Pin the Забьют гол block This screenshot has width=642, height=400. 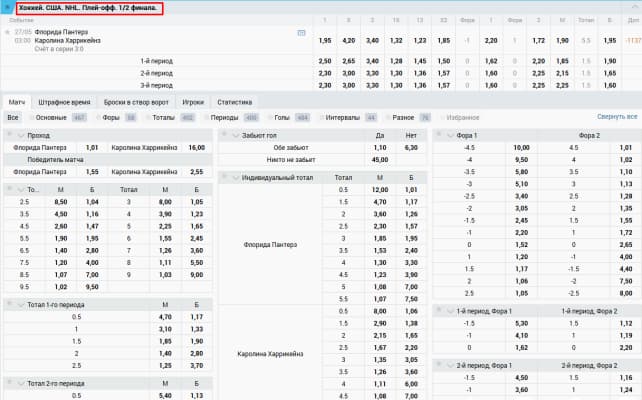(x=224, y=134)
